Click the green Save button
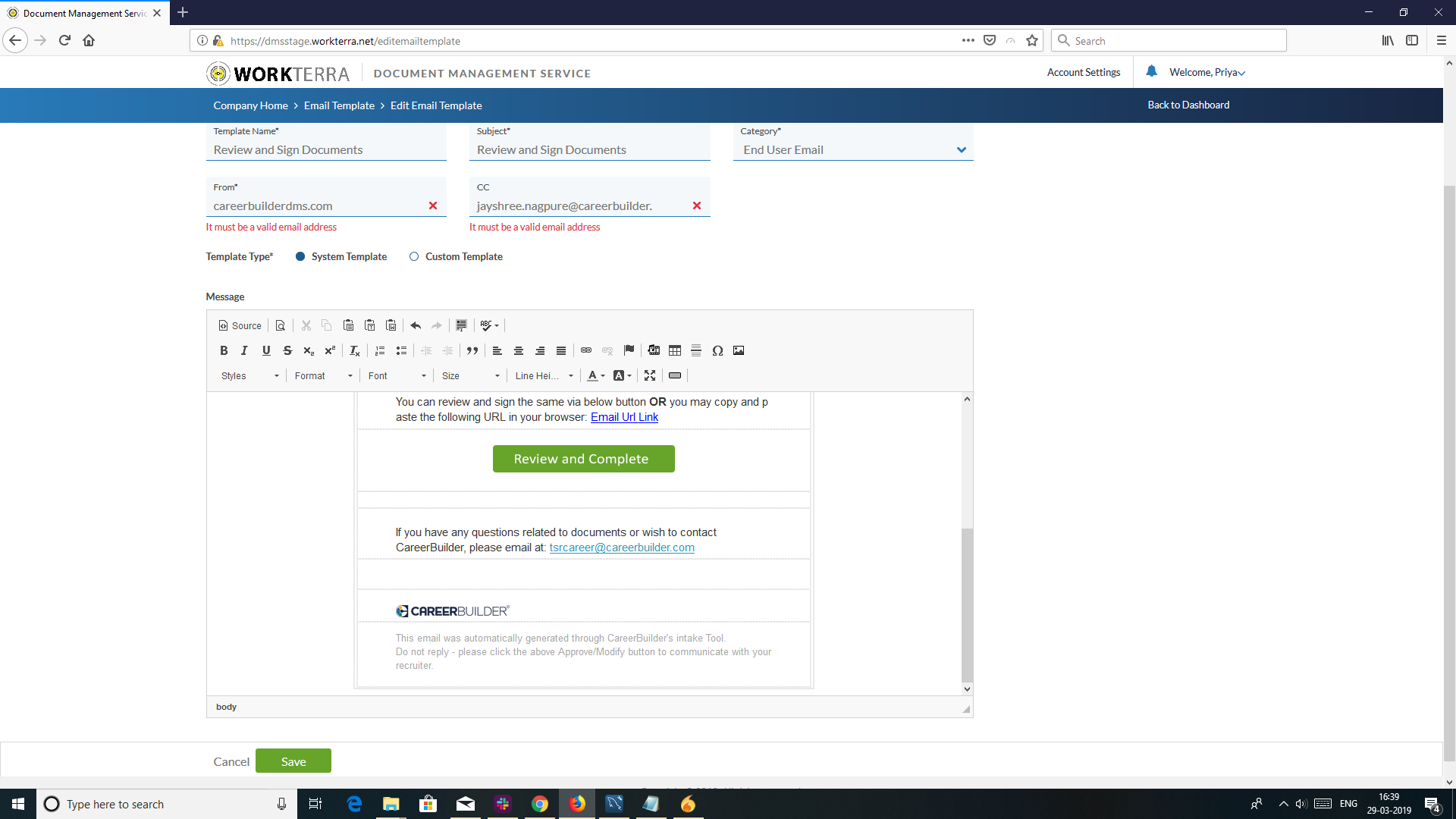 (293, 761)
